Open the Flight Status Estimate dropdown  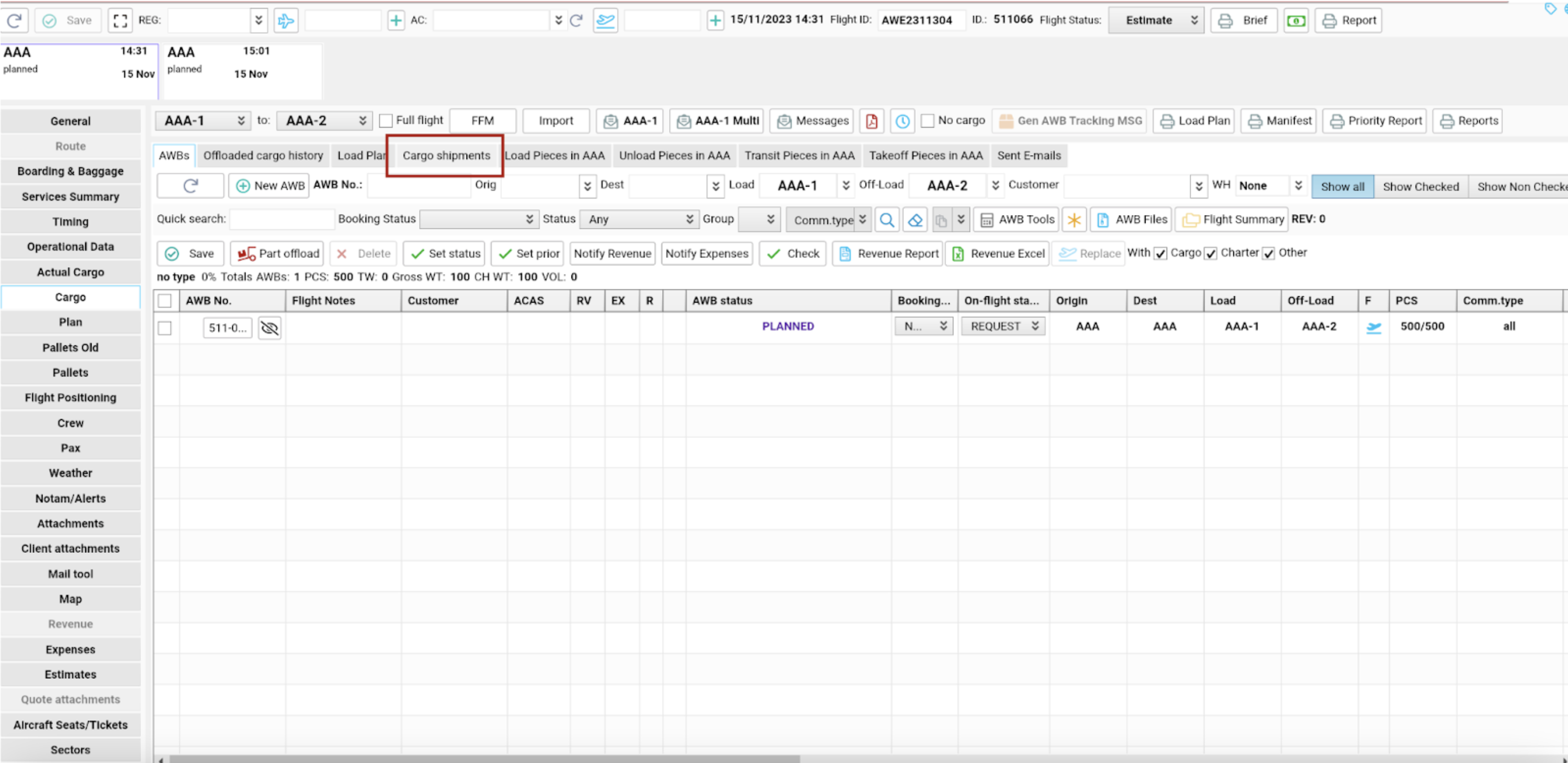(1155, 20)
